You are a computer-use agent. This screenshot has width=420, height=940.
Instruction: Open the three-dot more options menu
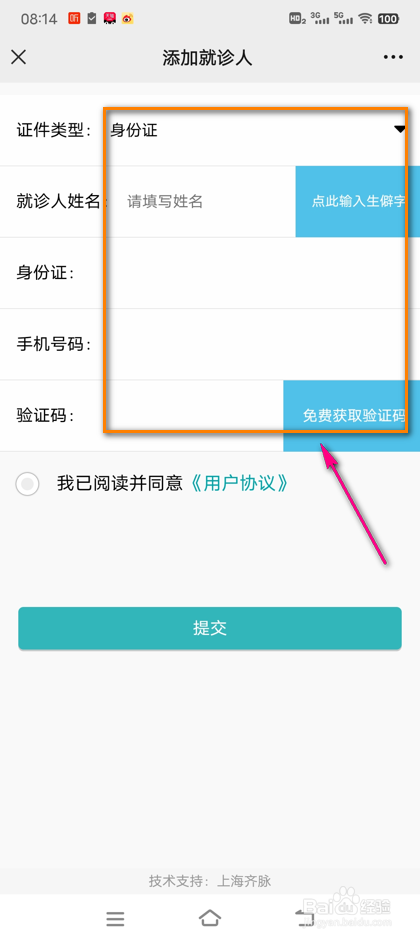point(393,57)
